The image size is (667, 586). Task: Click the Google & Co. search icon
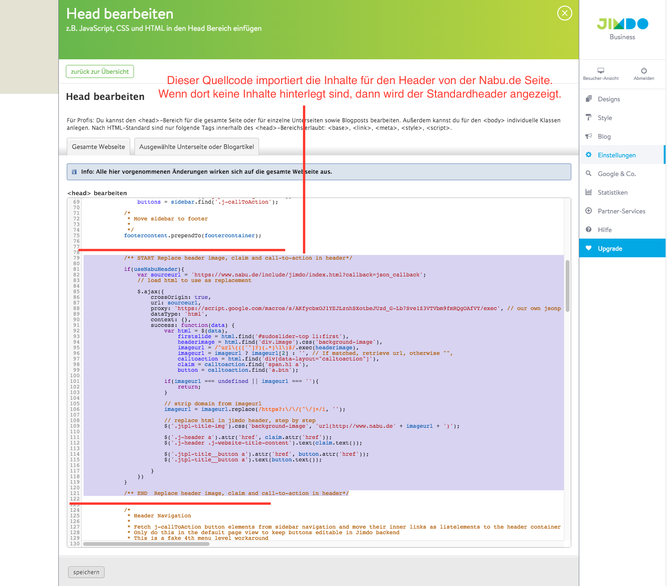(588, 174)
